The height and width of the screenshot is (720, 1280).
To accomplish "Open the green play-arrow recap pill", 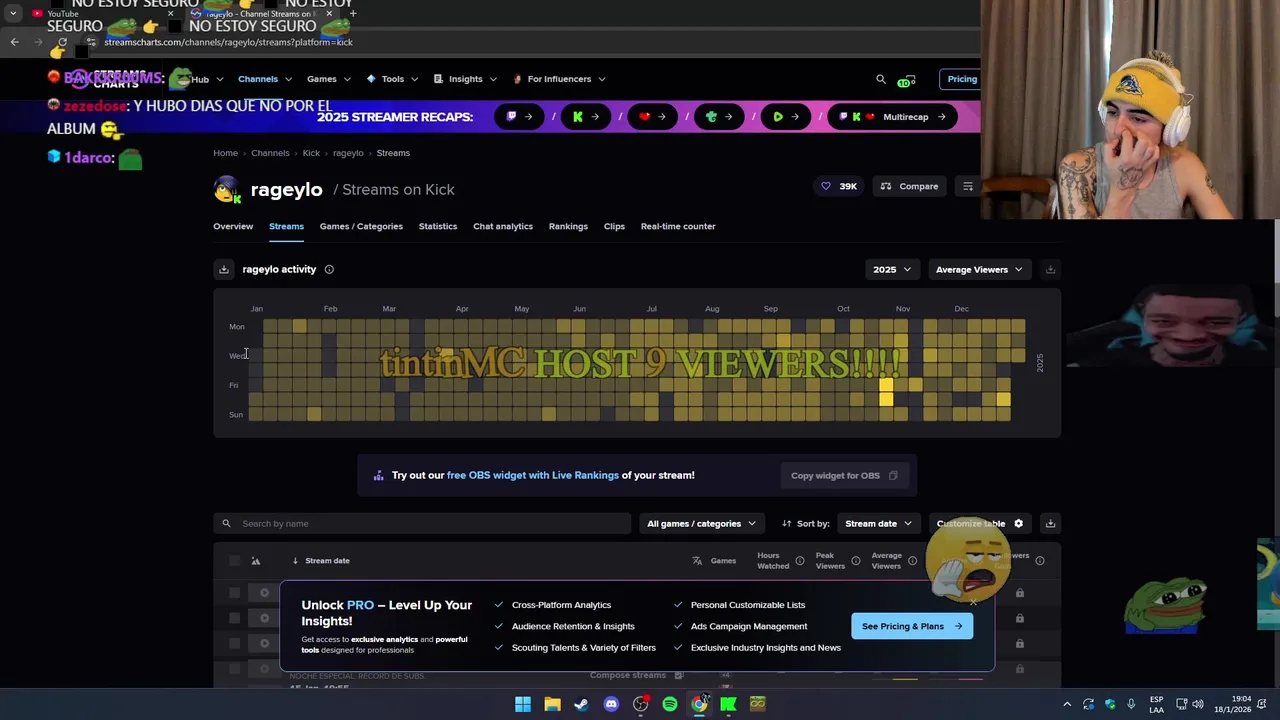I will click(786, 117).
